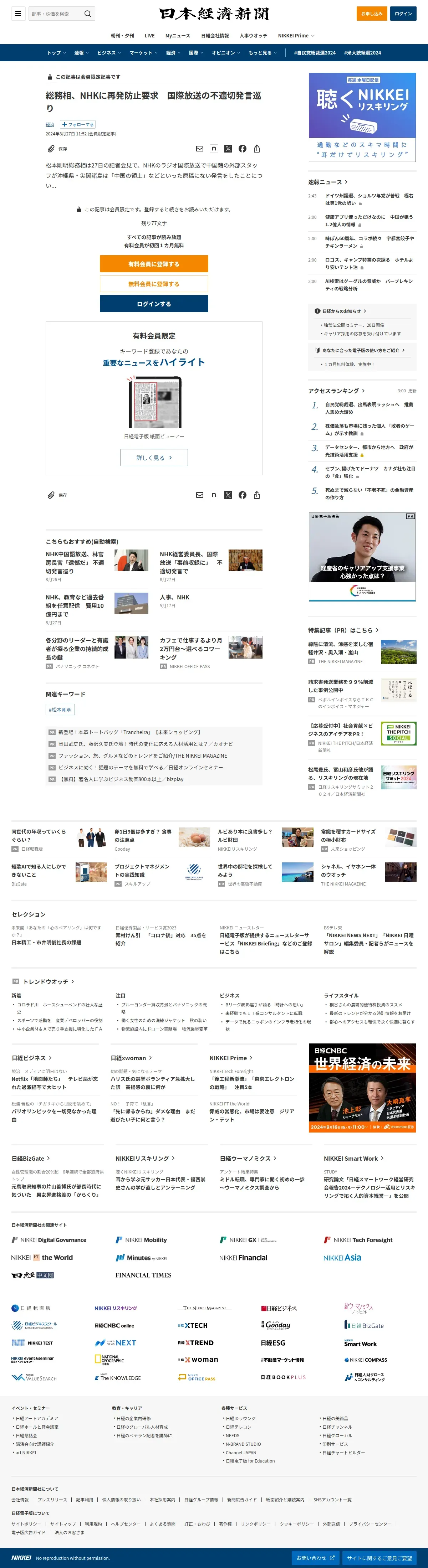Click the 無料会員に登録する button
Screen dimensions: 428x1568
tap(154, 284)
